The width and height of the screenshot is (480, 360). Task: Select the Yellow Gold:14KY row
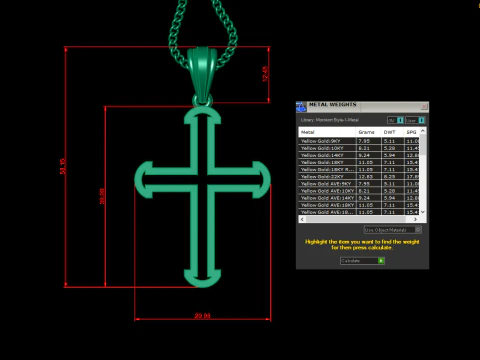359,155
